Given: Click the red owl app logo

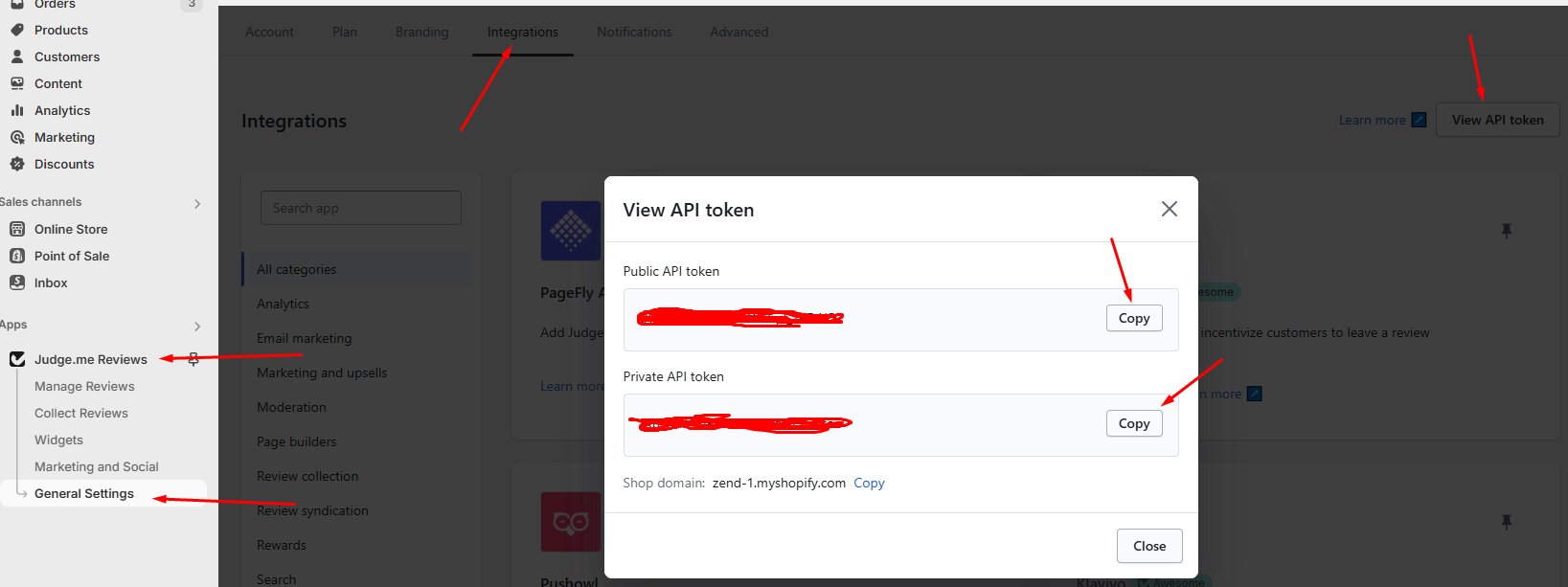Looking at the screenshot, I should pyautogui.click(x=571, y=522).
